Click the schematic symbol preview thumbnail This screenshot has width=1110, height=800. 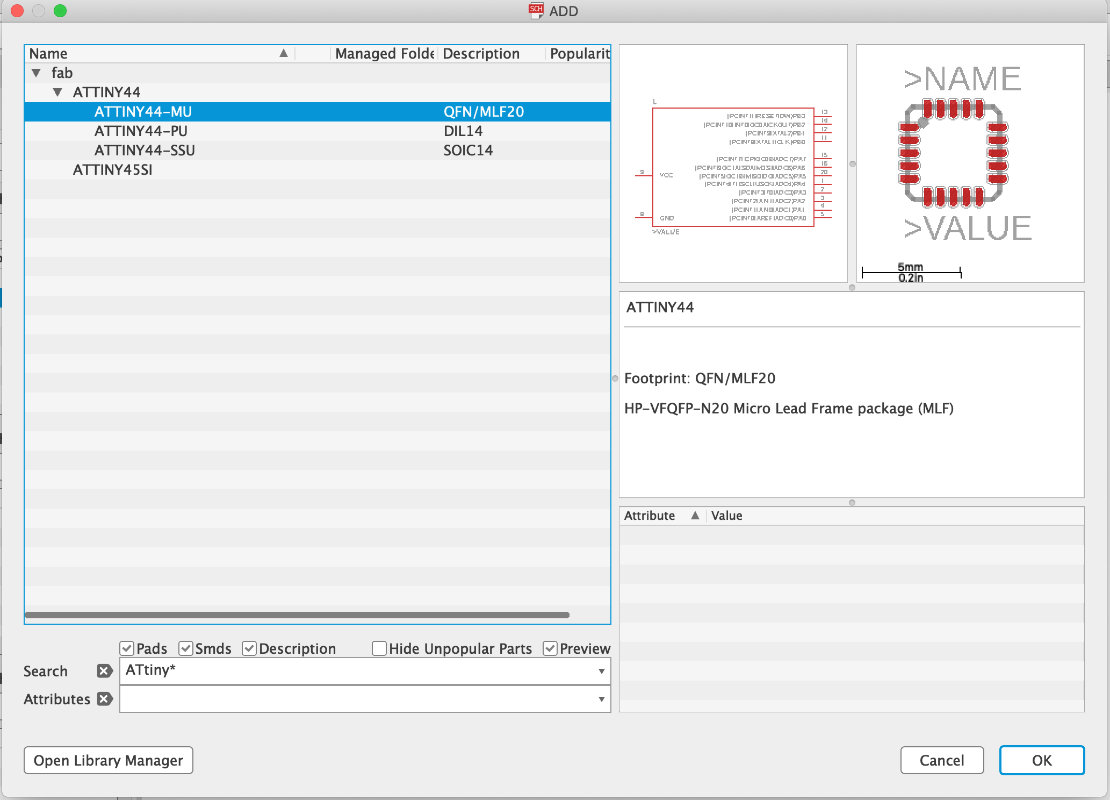tap(733, 164)
